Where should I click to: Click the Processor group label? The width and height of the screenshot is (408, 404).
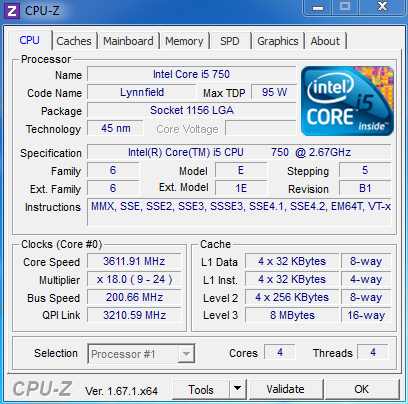(46, 59)
